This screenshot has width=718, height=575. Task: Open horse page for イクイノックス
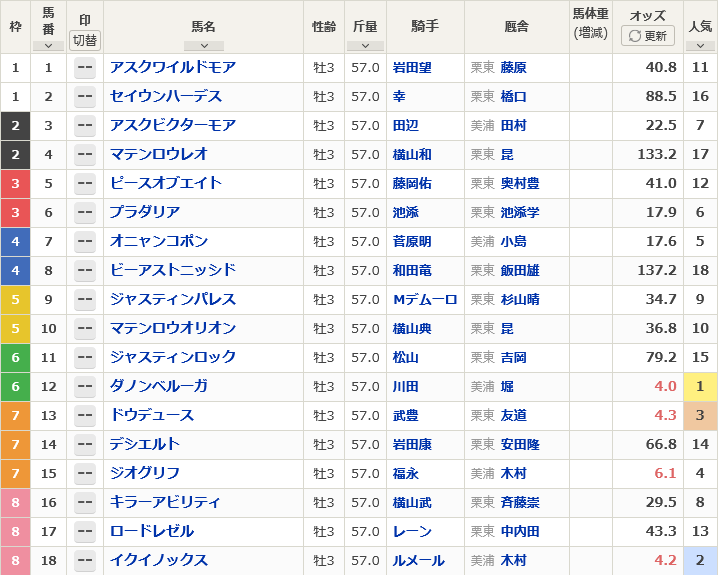[159, 560]
